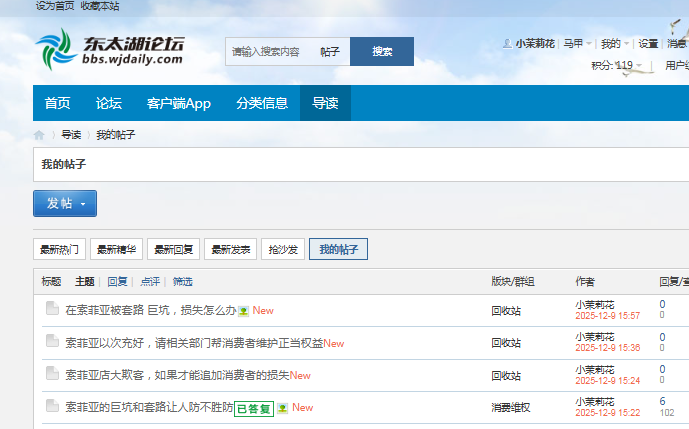Open the 客户端App navigation tab
This screenshot has width=689, height=429.
coord(179,103)
